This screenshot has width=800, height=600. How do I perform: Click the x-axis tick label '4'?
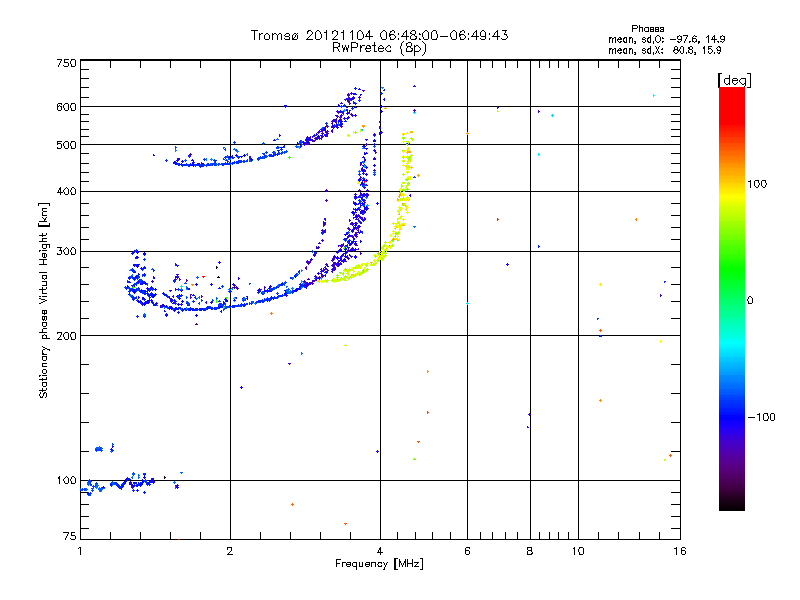(380, 551)
